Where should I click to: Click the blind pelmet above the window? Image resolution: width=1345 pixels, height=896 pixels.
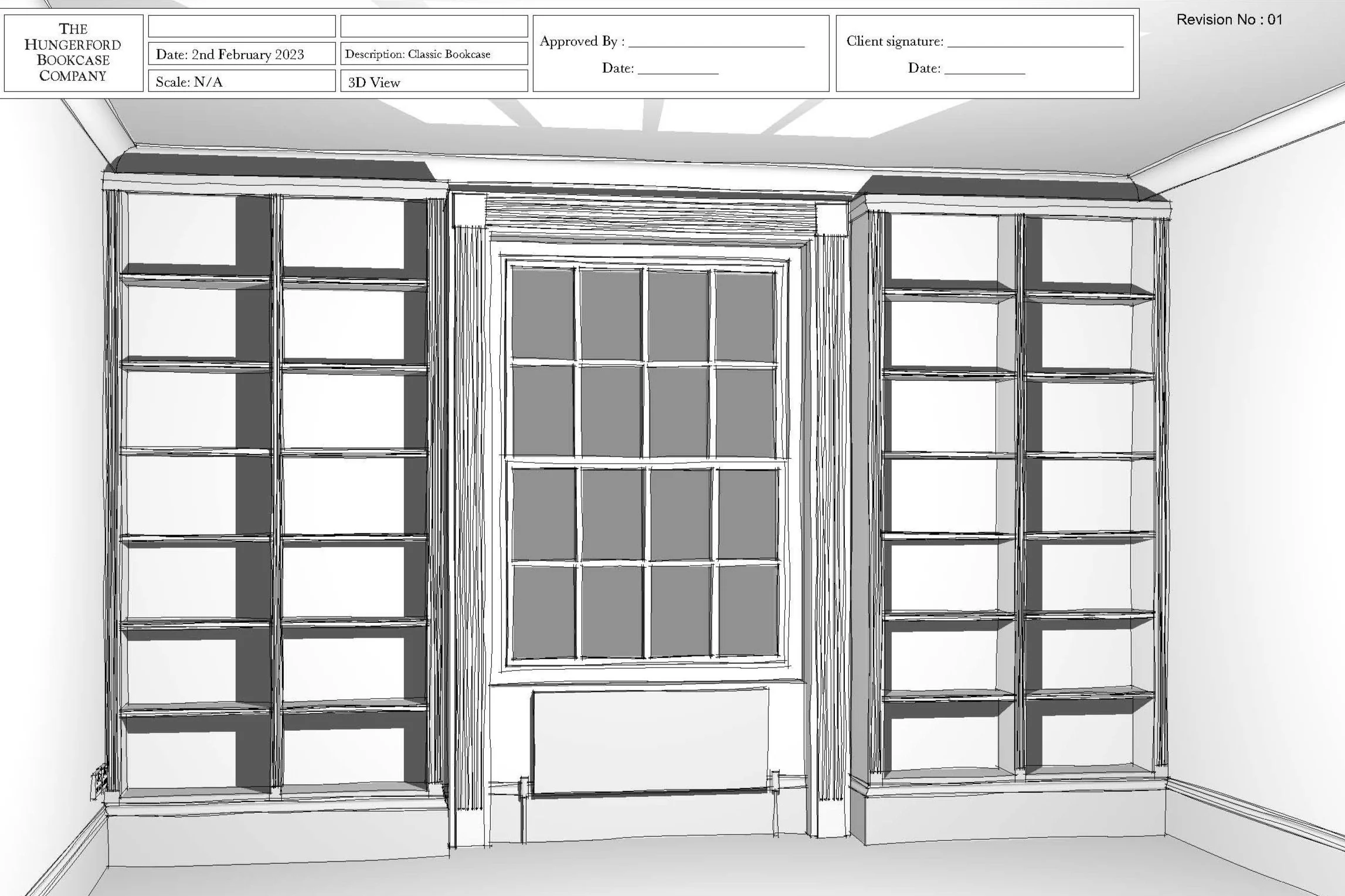coord(650,216)
